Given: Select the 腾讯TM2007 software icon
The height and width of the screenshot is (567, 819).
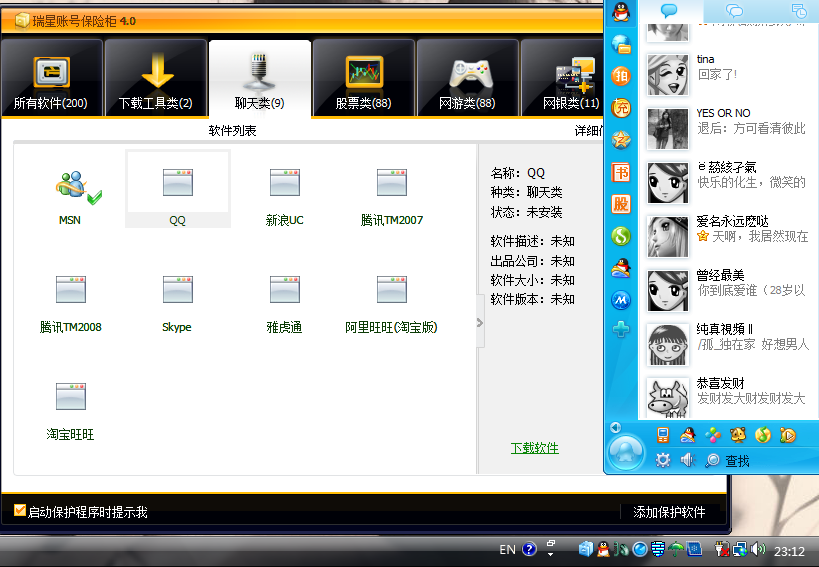Looking at the screenshot, I should (392, 182).
